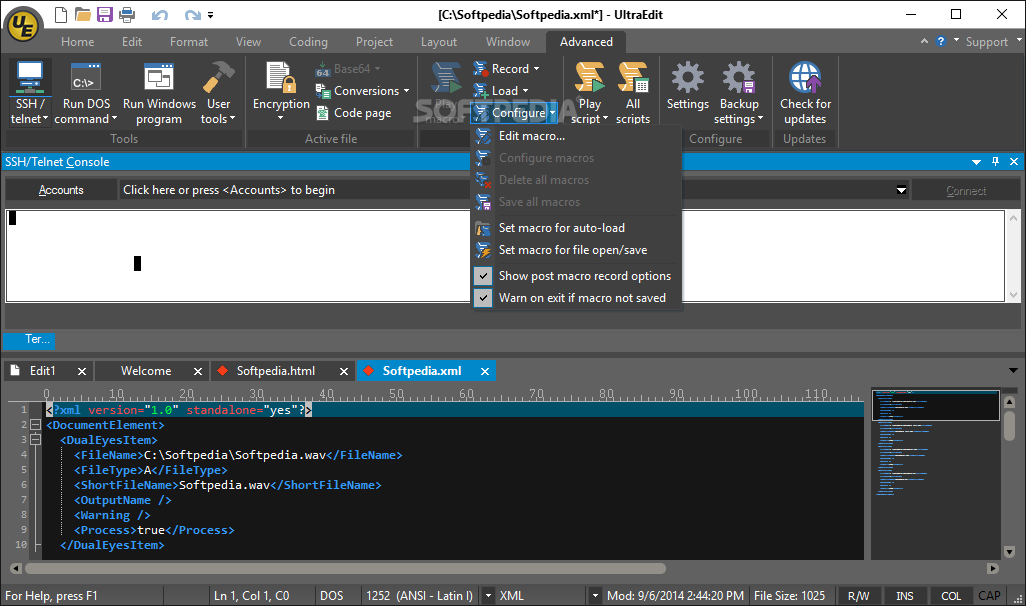Image resolution: width=1026 pixels, height=606 pixels.
Task: Click the Accounts button
Action: (x=61, y=190)
